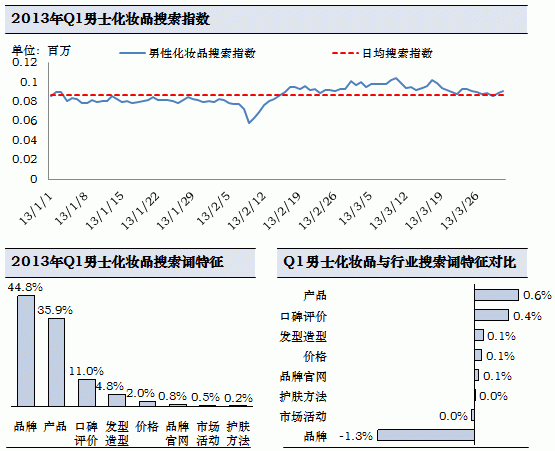Screen dimensions: 555x451
Task: Click the 0.4% 口碑评价 horizontal bar
Action: click(x=492, y=315)
